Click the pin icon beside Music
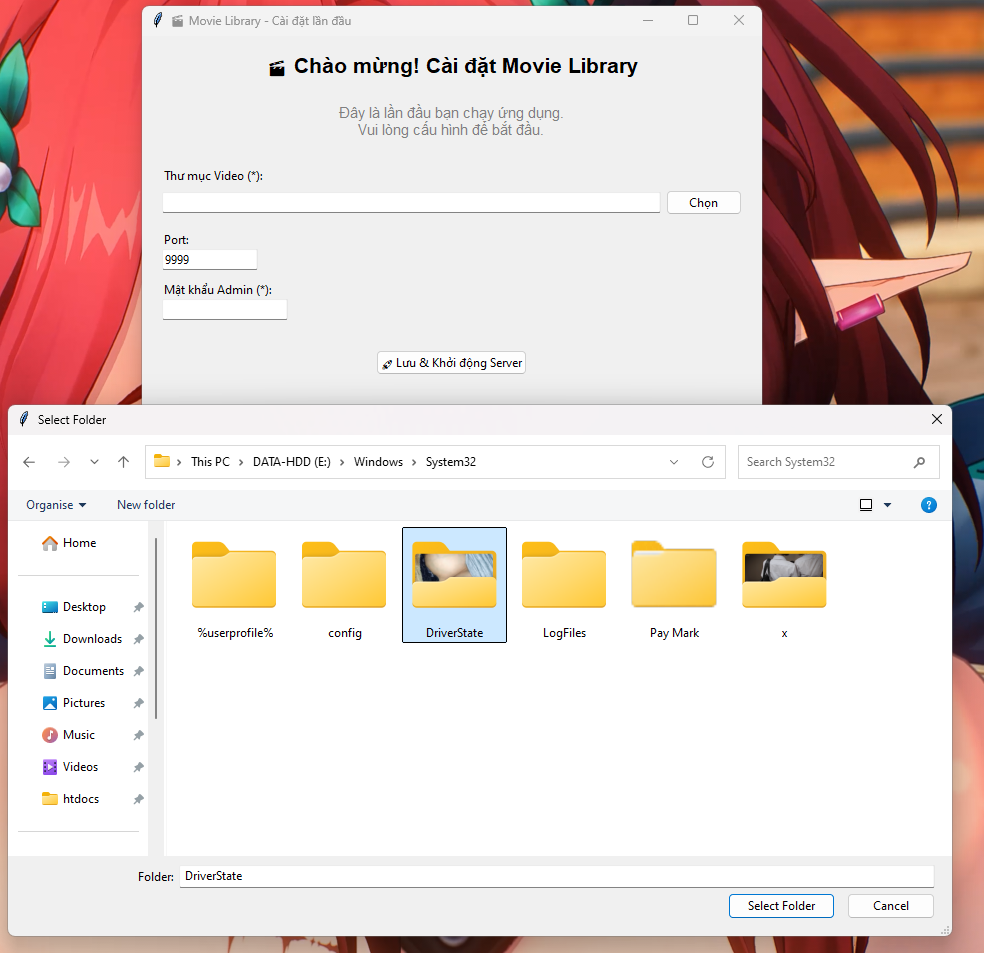The height and width of the screenshot is (953, 984). (139, 735)
